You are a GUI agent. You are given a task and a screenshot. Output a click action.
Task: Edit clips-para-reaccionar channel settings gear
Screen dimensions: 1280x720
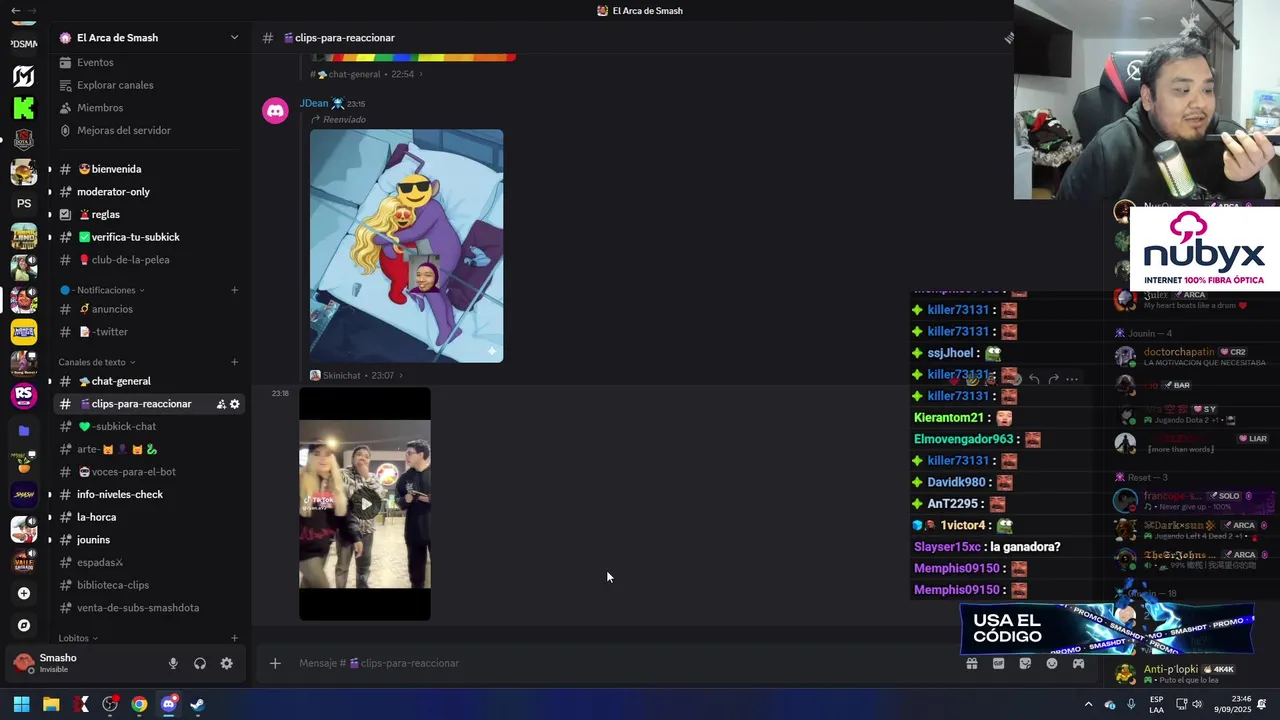pyautogui.click(x=235, y=404)
